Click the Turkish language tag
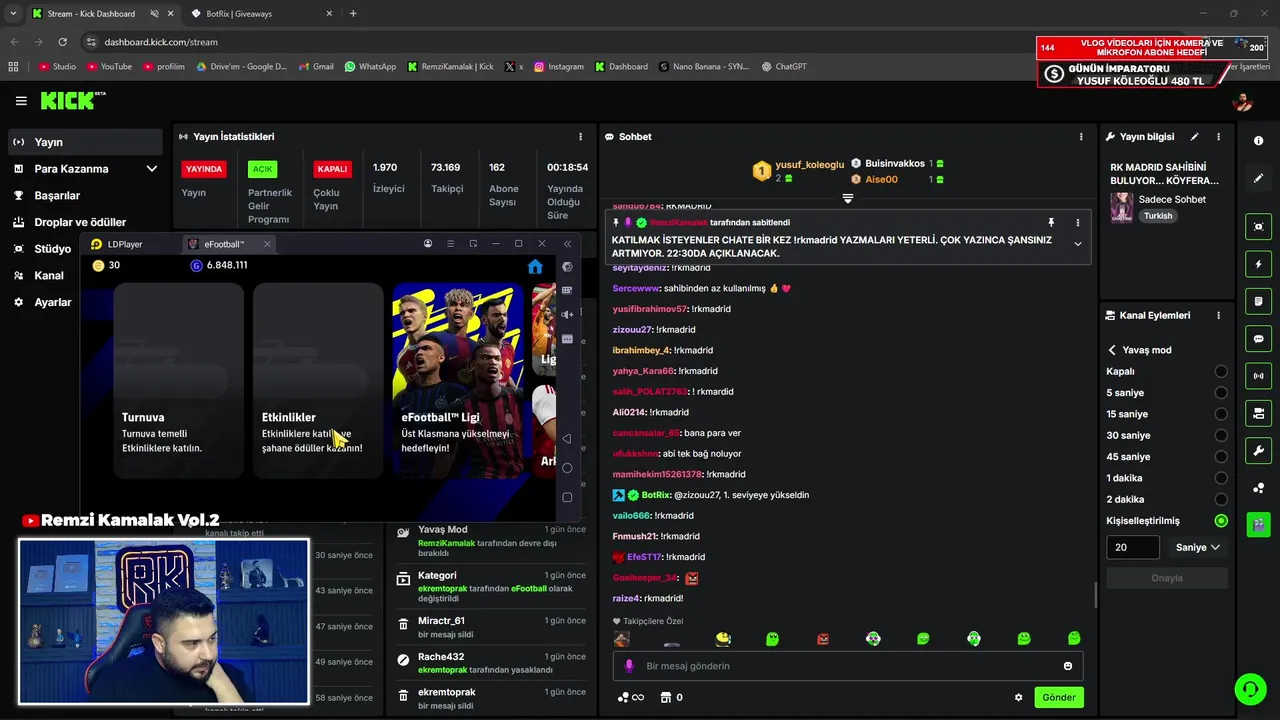Viewport: 1280px width, 720px height. pos(1158,216)
